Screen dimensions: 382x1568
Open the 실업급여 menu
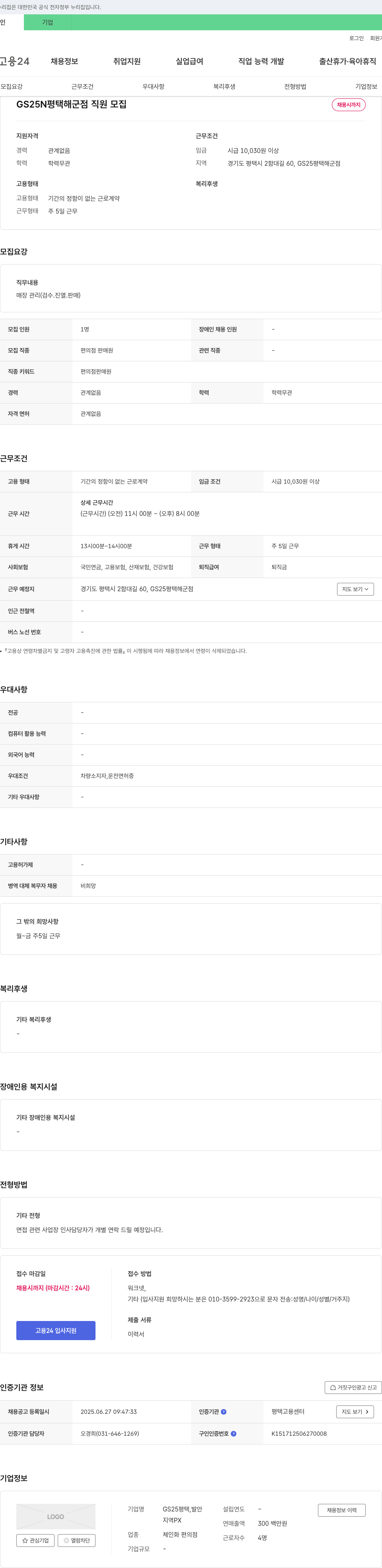(x=189, y=61)
